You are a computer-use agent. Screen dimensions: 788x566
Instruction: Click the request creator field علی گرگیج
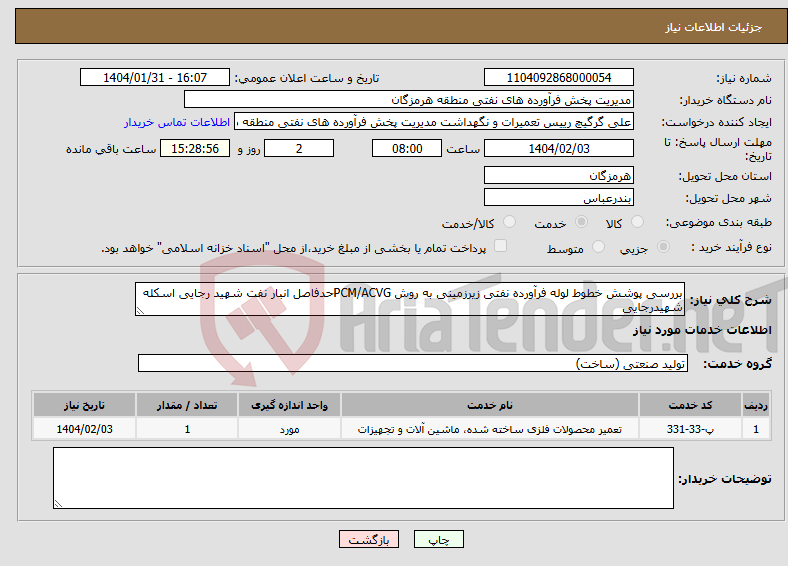click(x=434, y=122)
